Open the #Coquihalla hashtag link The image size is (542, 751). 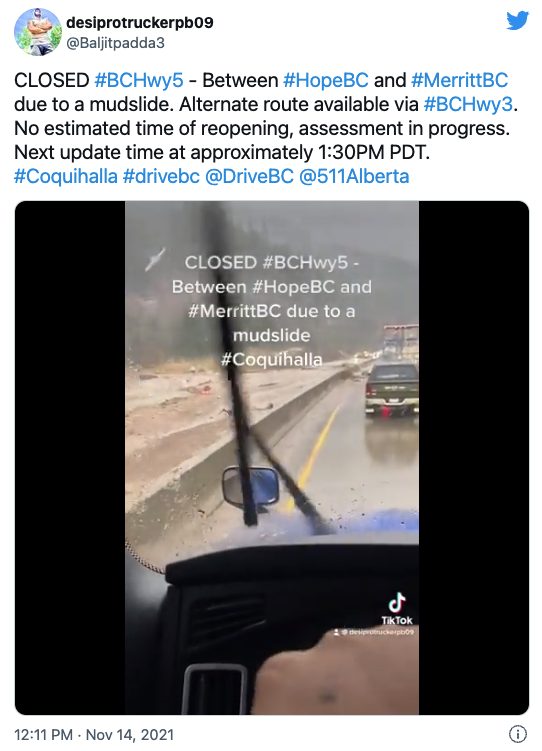tap(66, 176)
